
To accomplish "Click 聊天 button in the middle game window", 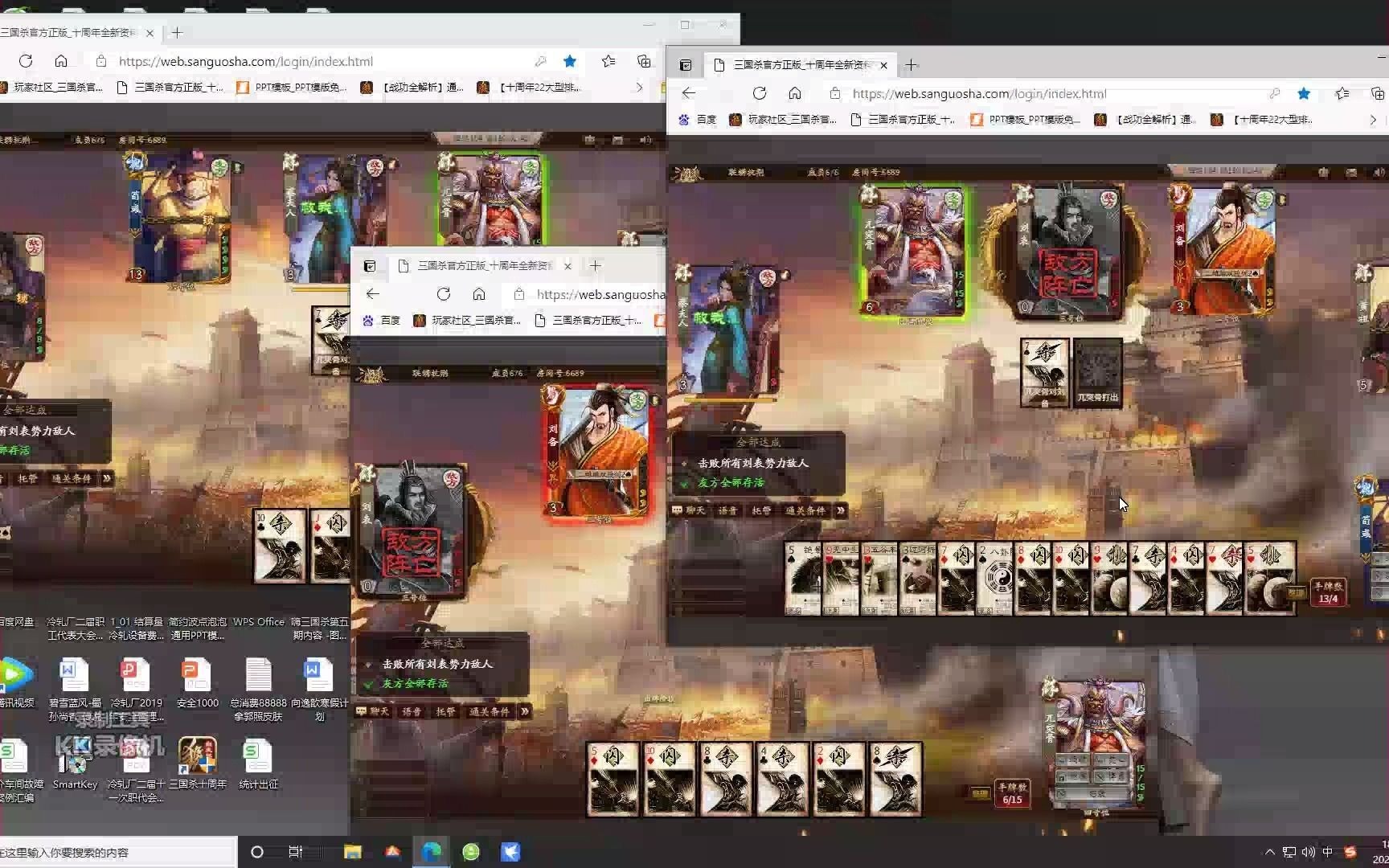I will tap(373, 711).
